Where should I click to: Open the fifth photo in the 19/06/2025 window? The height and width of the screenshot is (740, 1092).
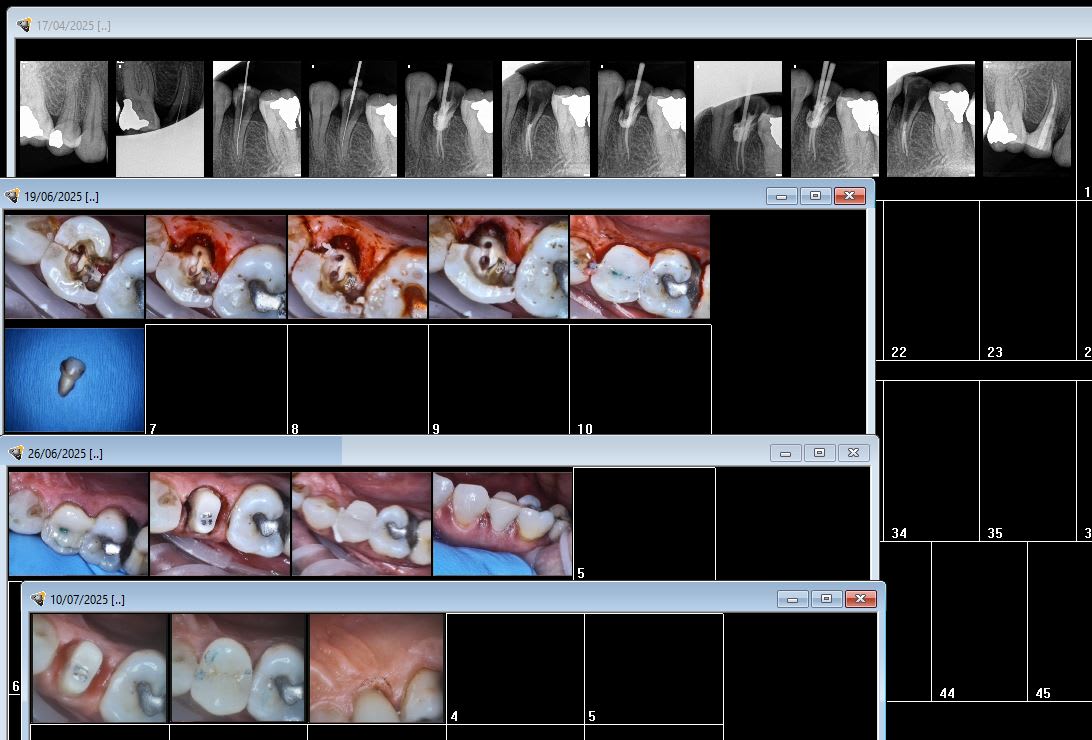[x=640, y=267]
